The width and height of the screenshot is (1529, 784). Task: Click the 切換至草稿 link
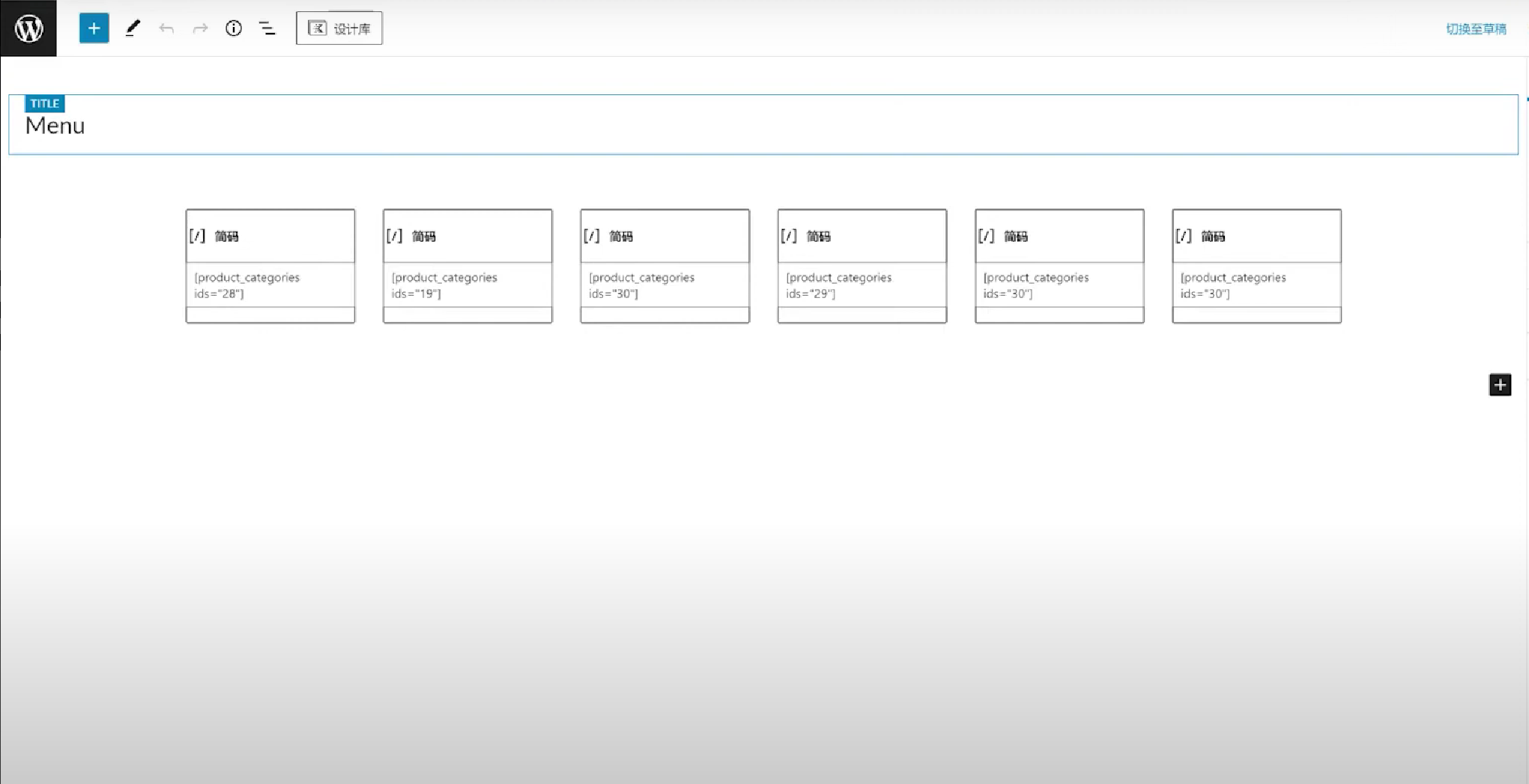(x=1475, y=29)
